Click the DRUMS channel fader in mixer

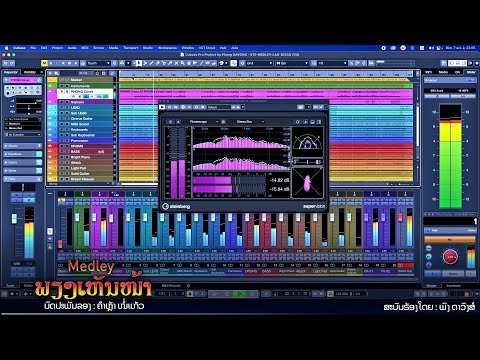(247, 218)
